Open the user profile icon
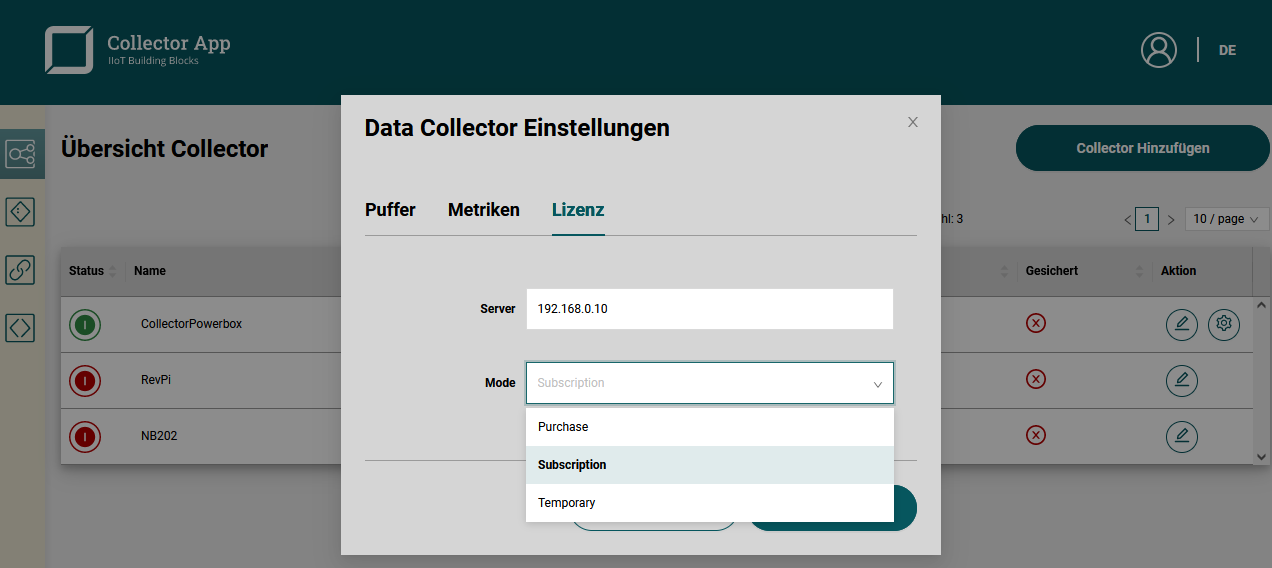 tap(1158, 50)
